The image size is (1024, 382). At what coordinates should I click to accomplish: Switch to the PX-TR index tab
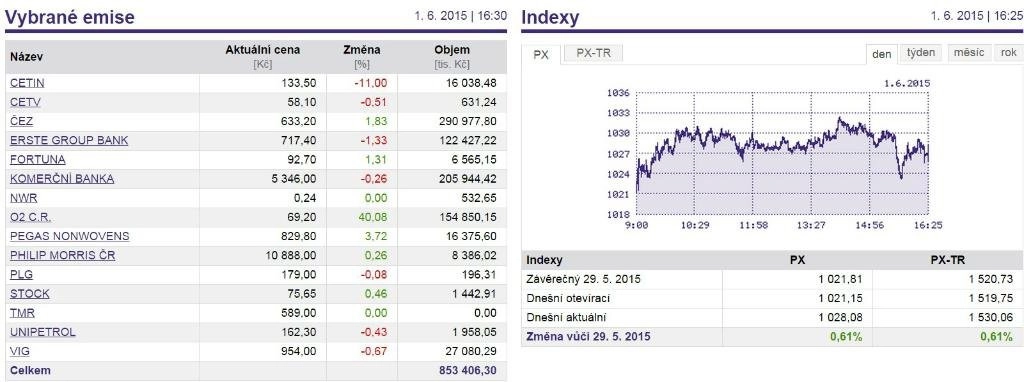(593, 54)
